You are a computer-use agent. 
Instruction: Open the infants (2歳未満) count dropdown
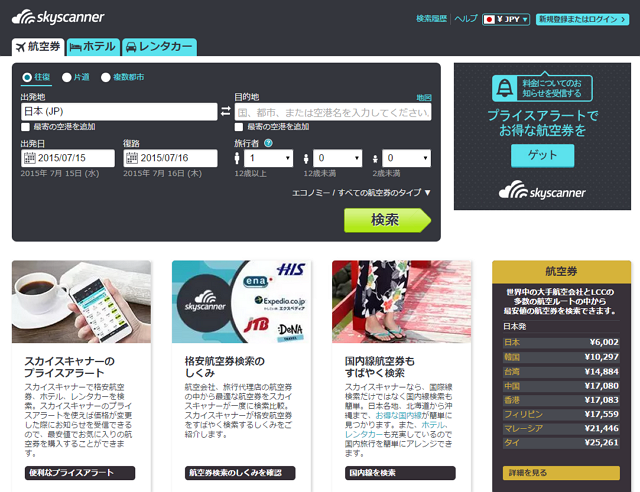[407, 158]
